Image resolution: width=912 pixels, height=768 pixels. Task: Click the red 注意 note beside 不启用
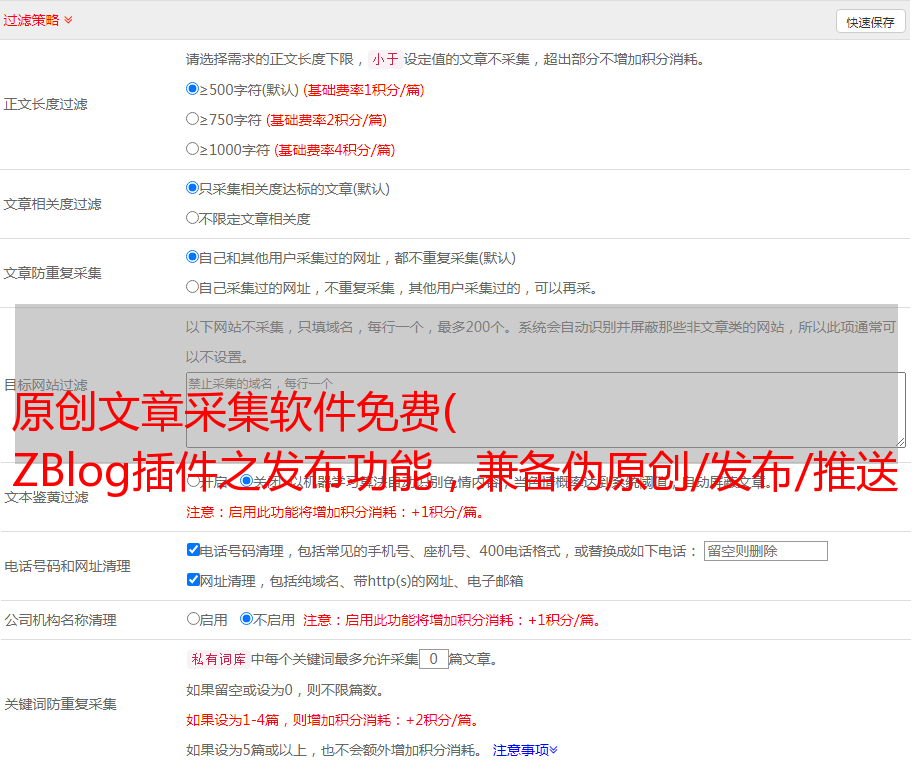[x=452, y=620]
